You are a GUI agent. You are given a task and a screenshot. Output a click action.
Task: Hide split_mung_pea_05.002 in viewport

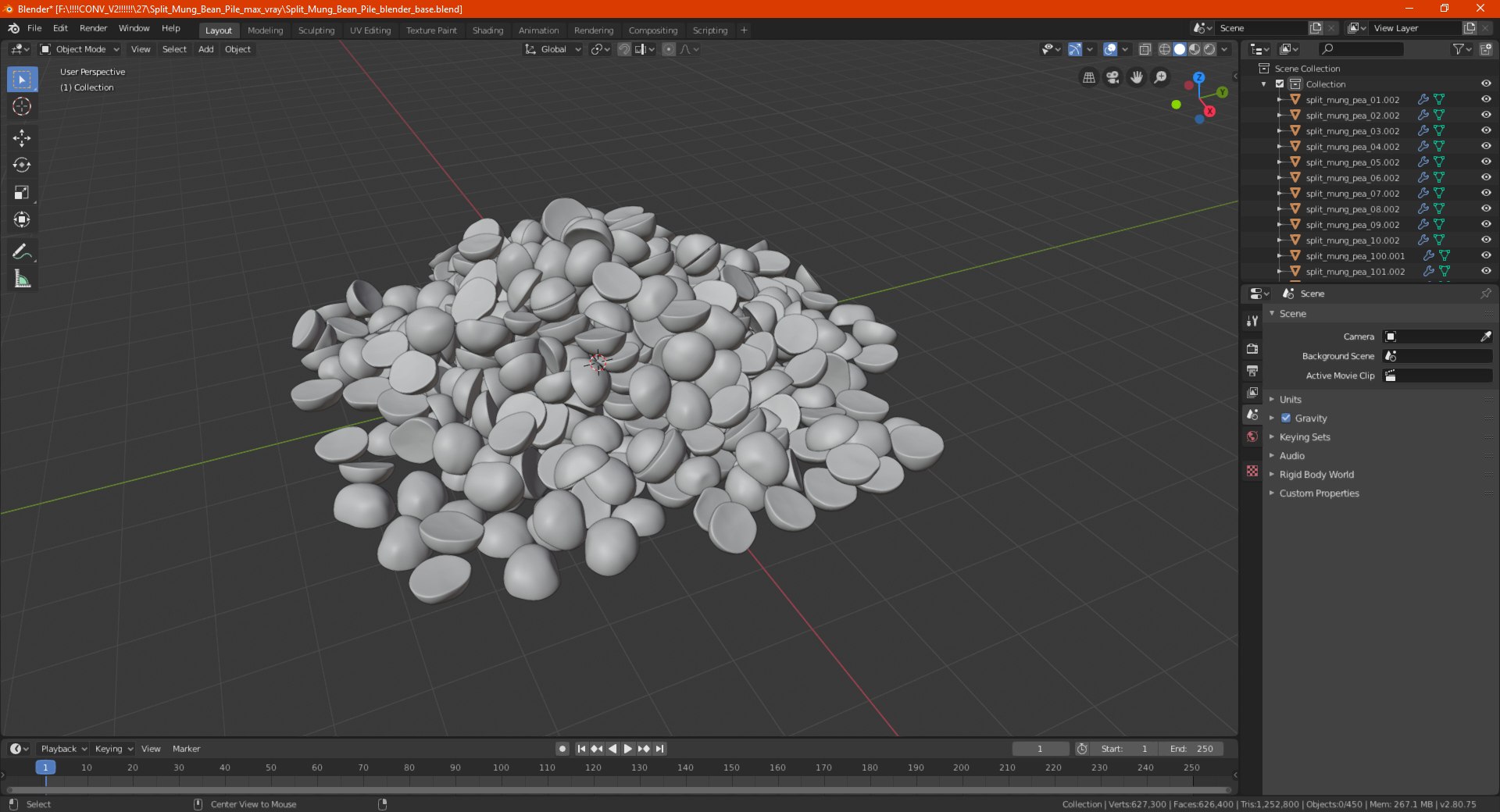[1486, 162]
